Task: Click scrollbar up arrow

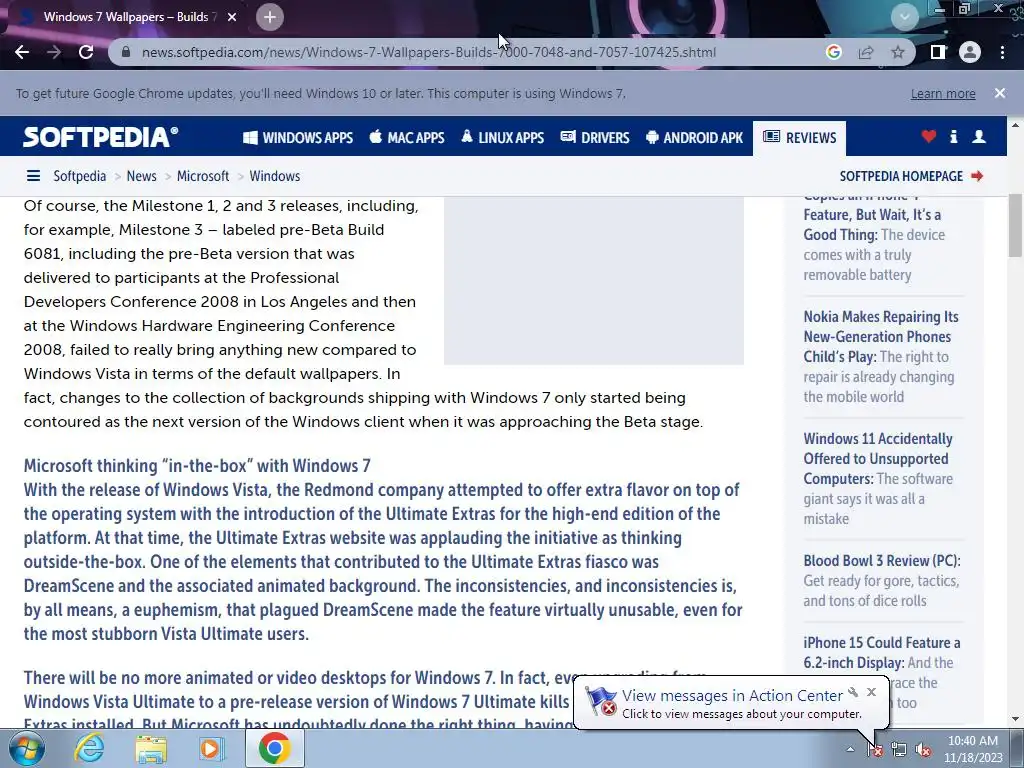Action: tap(1015, 124)
